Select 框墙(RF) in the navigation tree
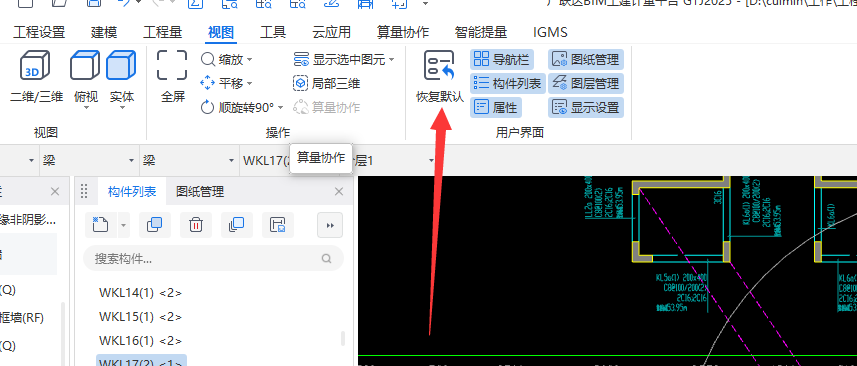The height and width of the screenshot is (366, 857). click(22, 317)
